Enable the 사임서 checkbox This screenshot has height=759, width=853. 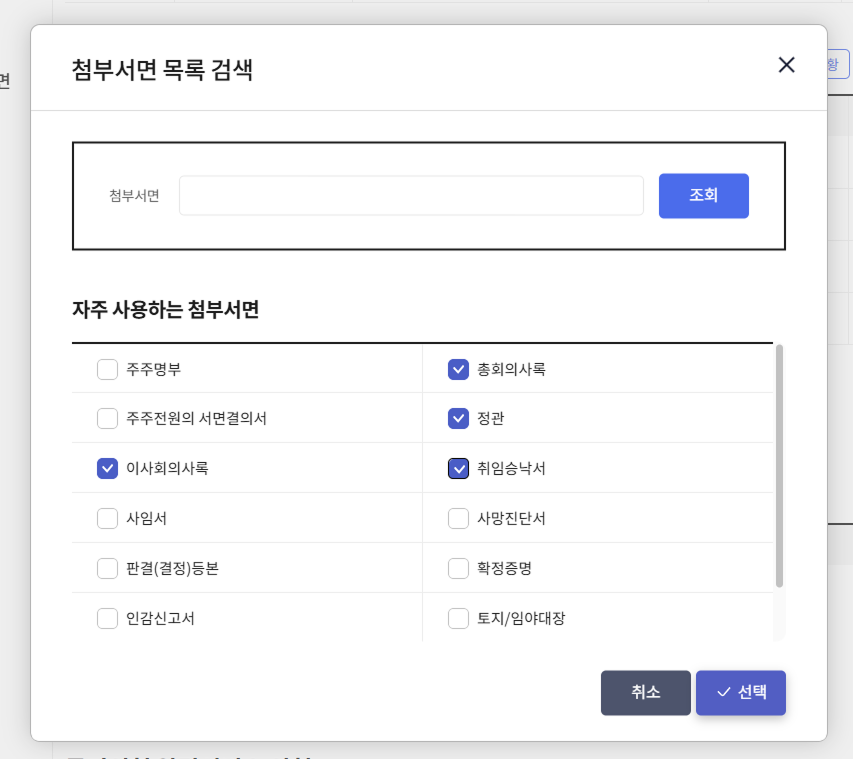click(x=107, y=518)
